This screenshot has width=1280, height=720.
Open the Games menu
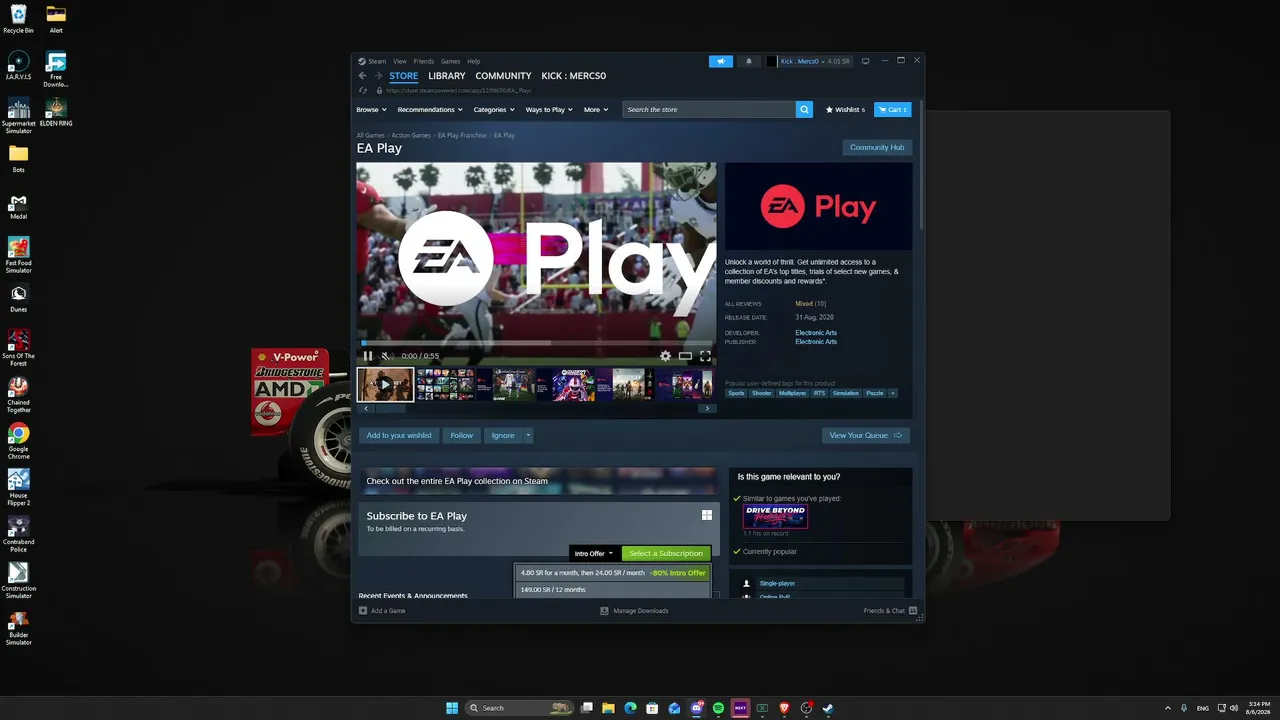[x=451, y=61]
